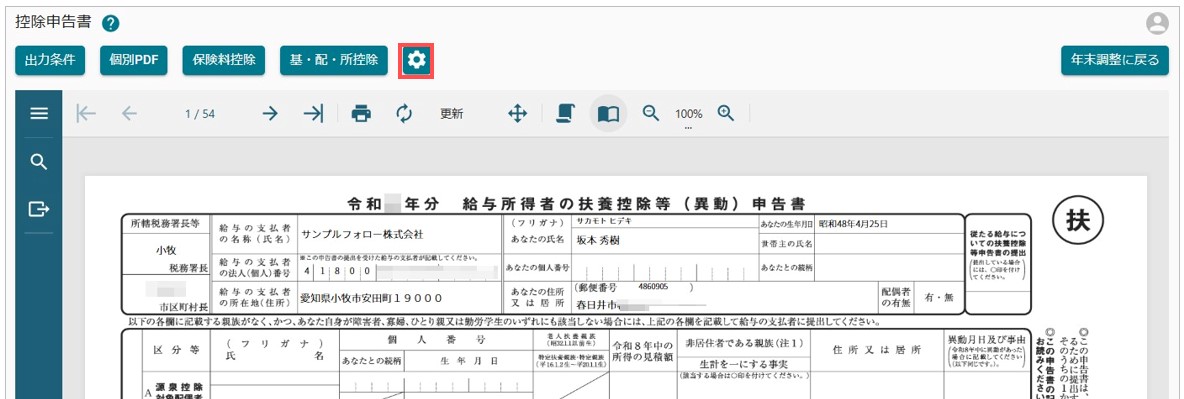The height and width of the screenshot is (399, 1184).
Task: Click the 個別PDF button
Action: tap(133, 60)
